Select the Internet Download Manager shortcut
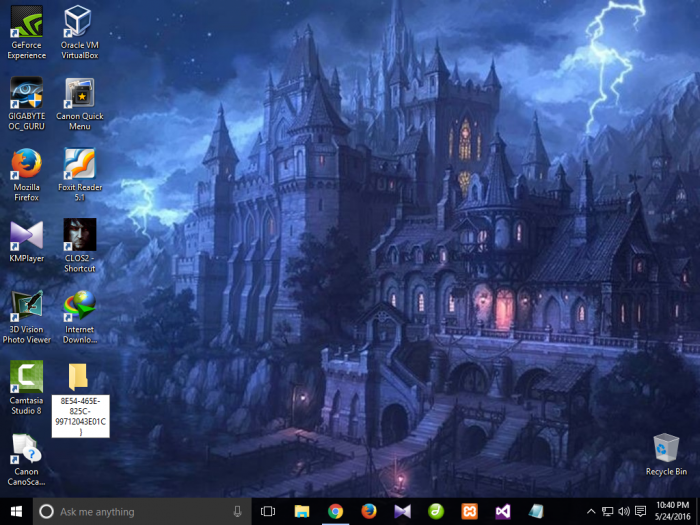 (79, 317)
